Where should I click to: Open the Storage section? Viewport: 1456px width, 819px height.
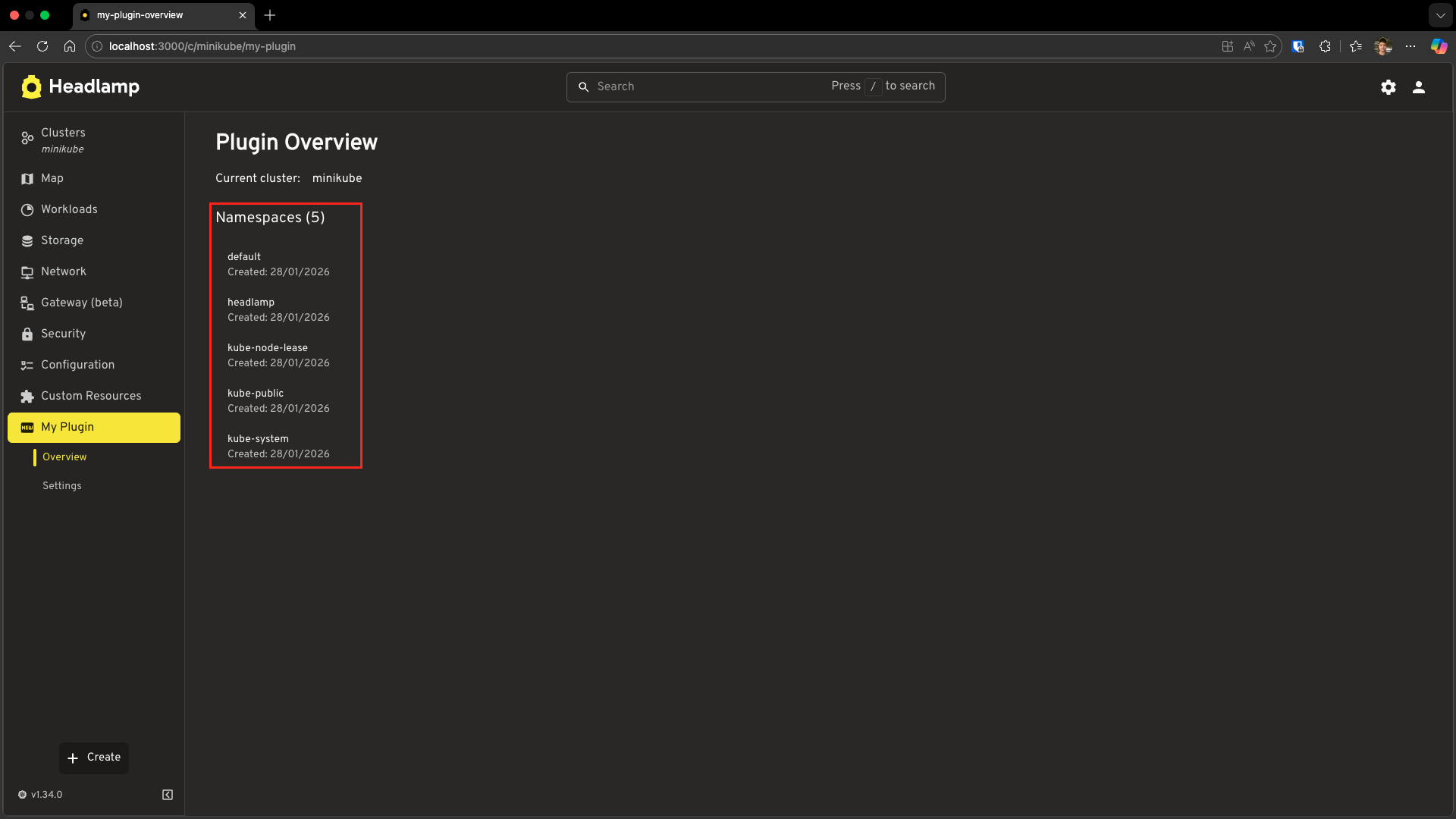[61, 240]
